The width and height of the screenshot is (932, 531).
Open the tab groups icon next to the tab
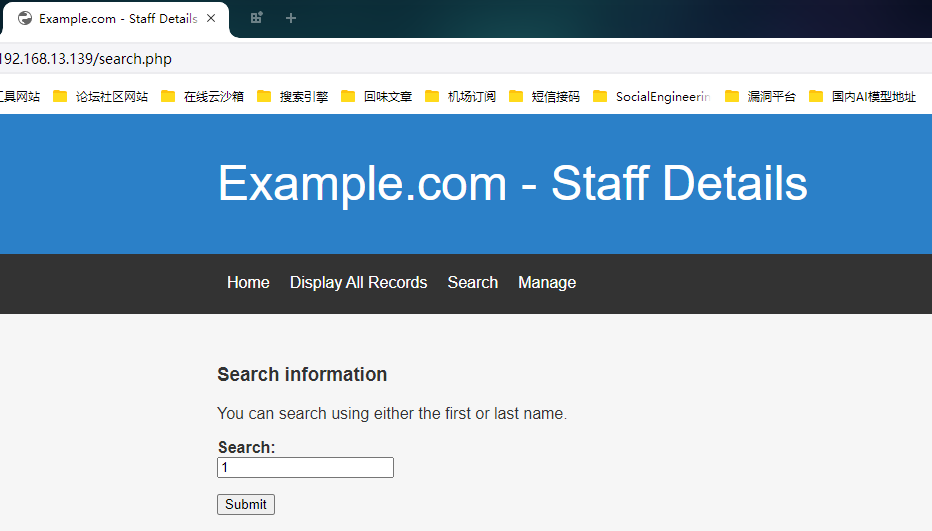[x=256, y=18]
